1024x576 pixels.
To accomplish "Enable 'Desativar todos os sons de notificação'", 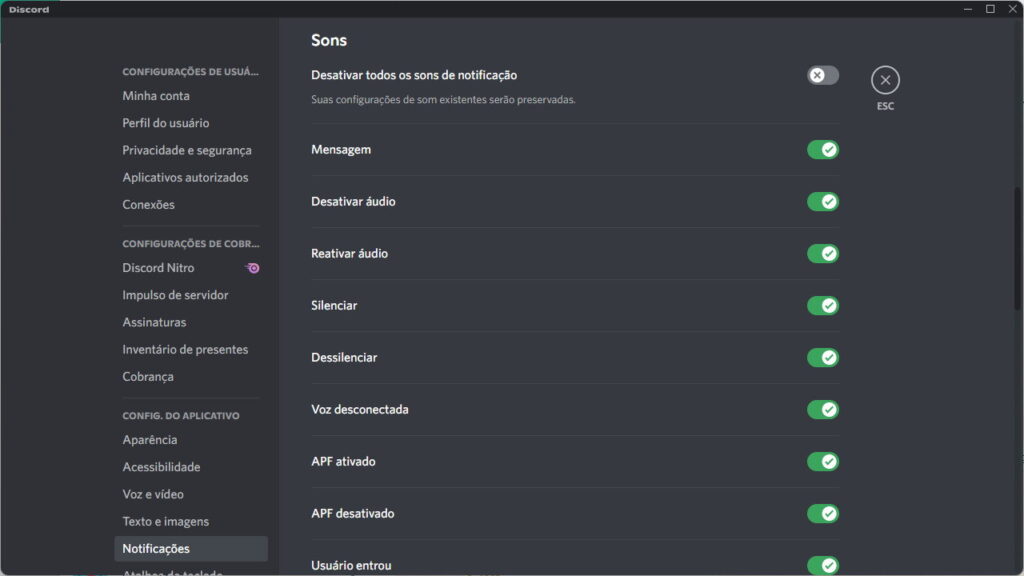I will click(x=822, y=75).
